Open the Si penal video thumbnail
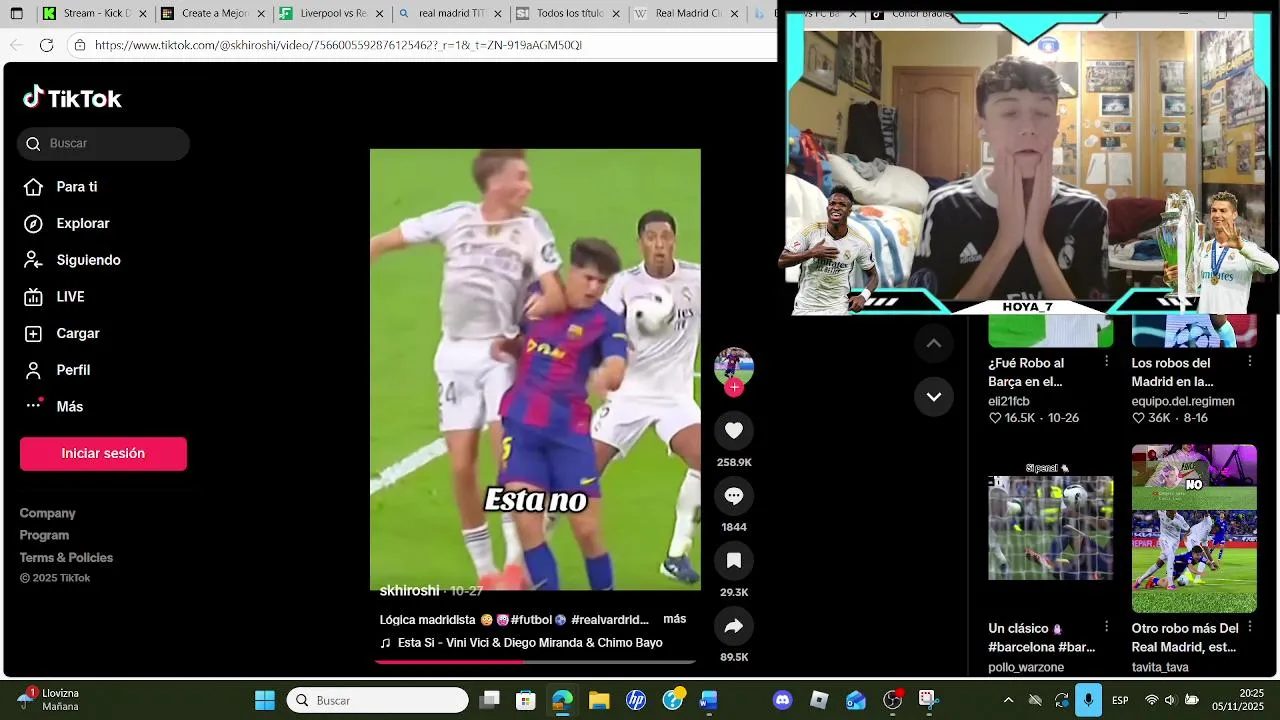The width and height of the screenshot is (1280, 720). pos(1050,528)
